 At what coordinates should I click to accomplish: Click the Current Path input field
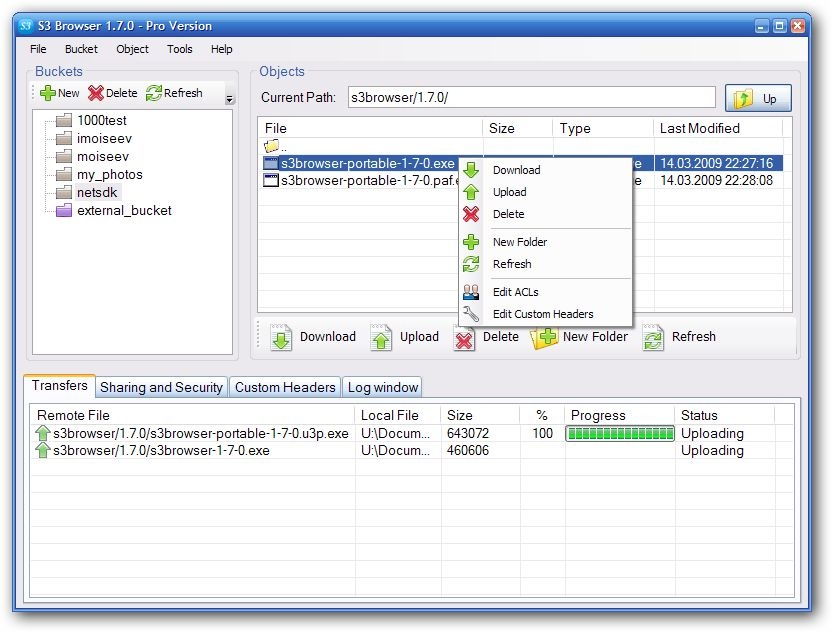pos(531,98)
